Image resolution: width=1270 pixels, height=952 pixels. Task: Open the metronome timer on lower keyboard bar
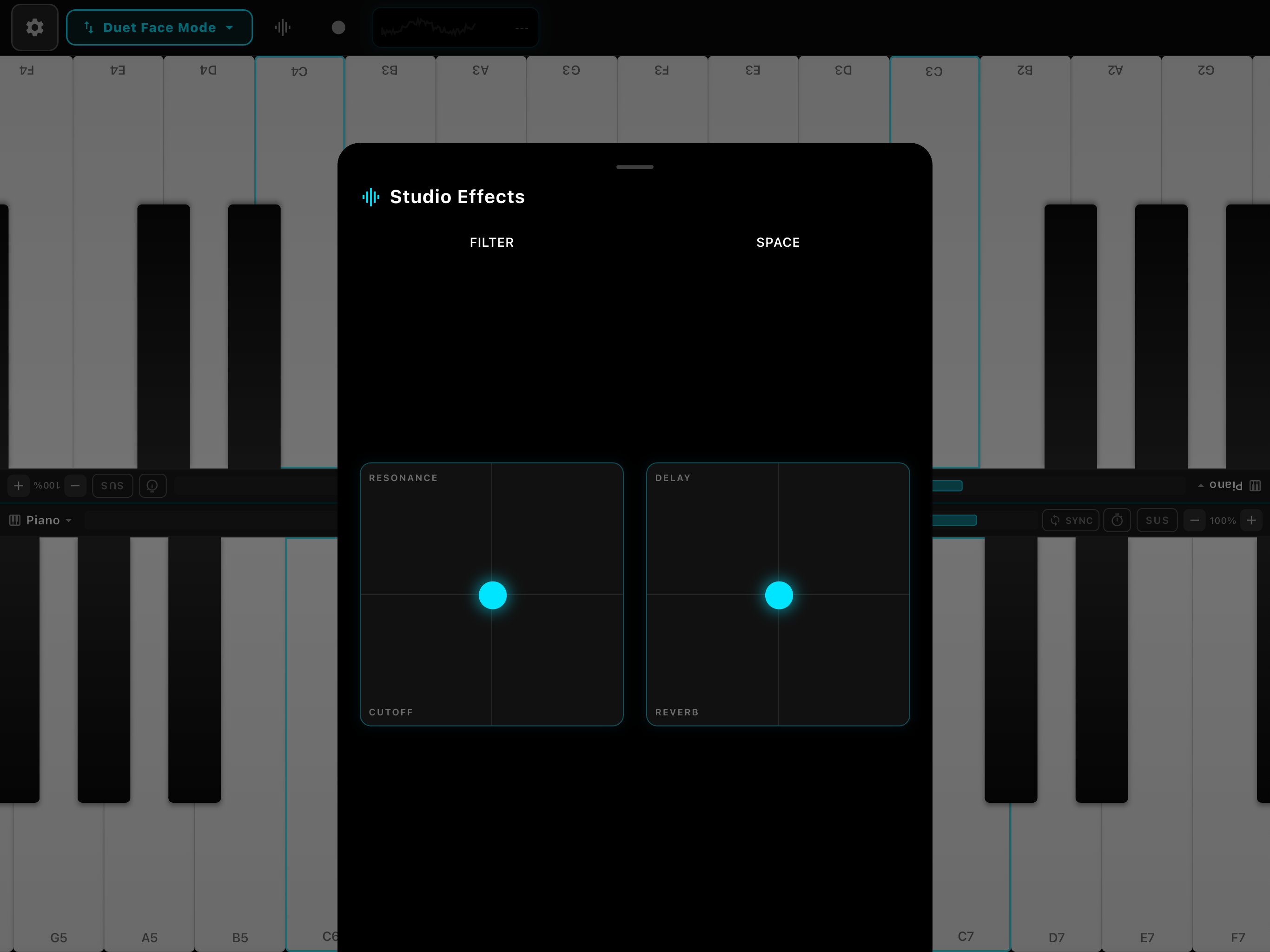1117,520
